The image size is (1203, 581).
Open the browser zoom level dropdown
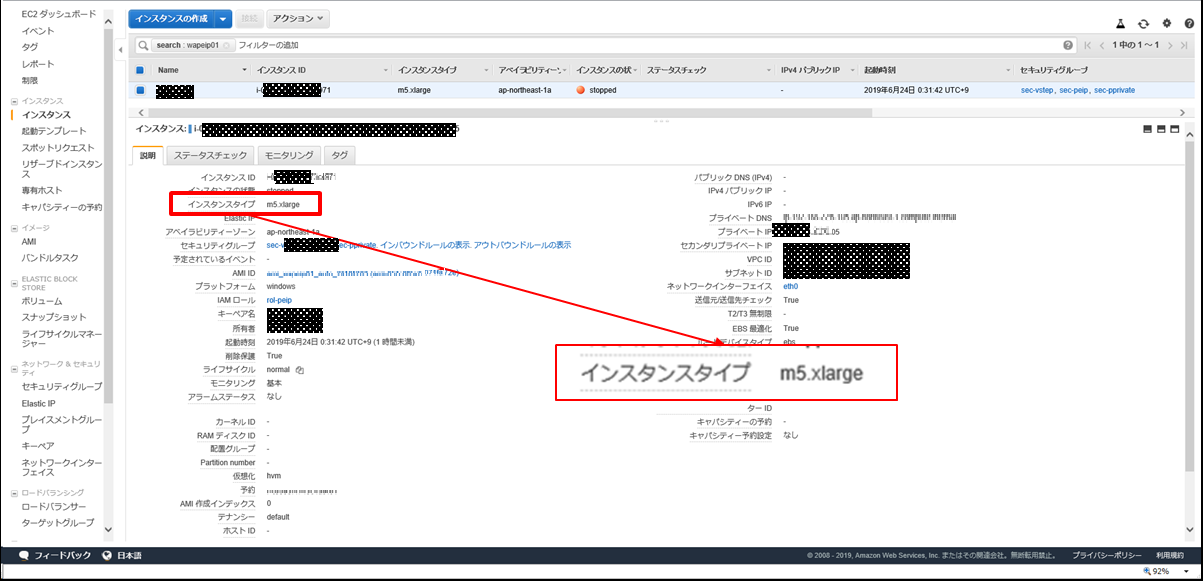click(x=1167, y=571)
